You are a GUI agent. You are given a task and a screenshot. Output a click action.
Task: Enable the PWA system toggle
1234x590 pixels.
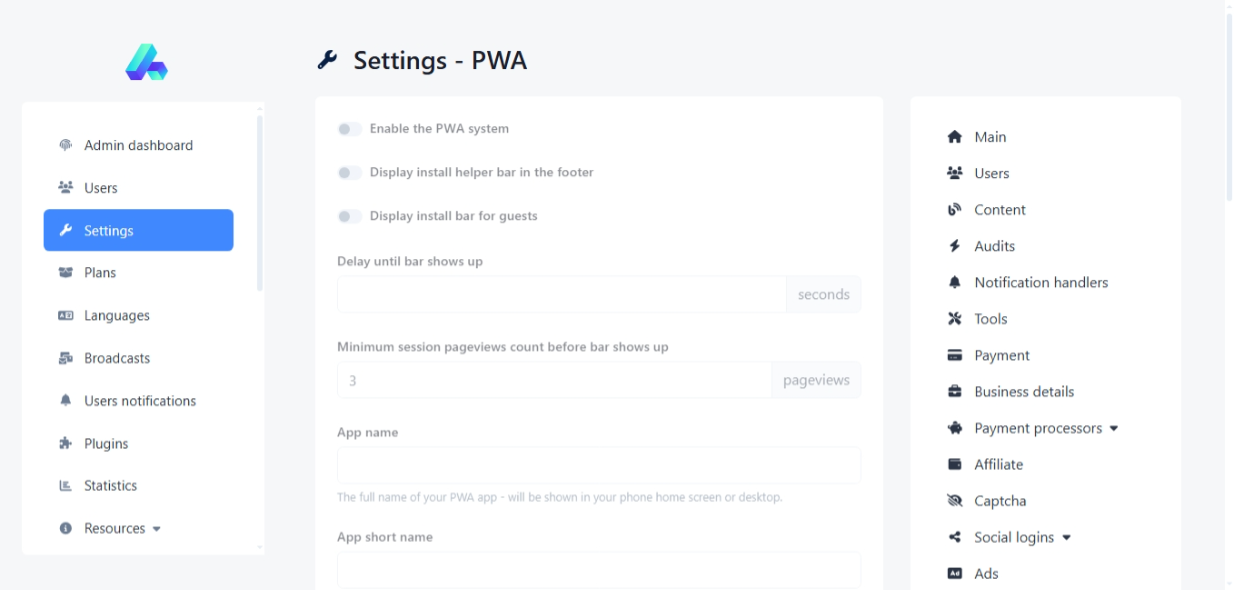pos(349,129)
